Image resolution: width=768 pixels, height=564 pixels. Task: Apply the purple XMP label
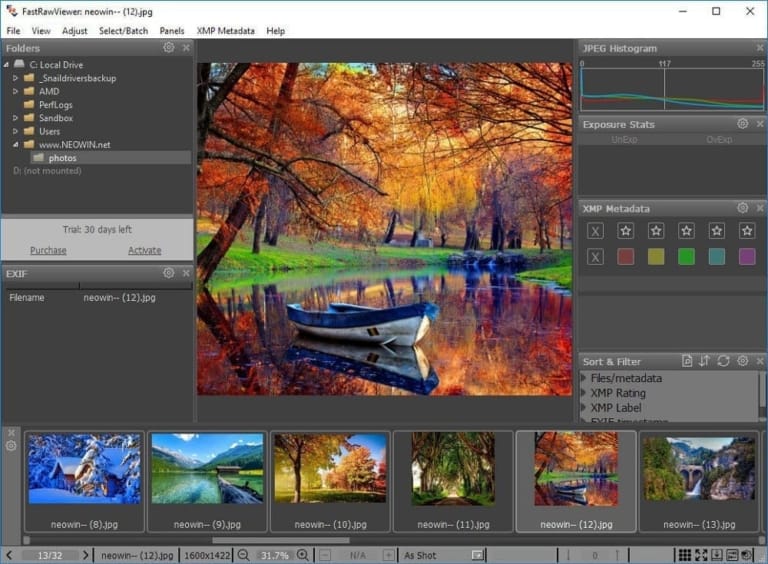pos(747,257)
